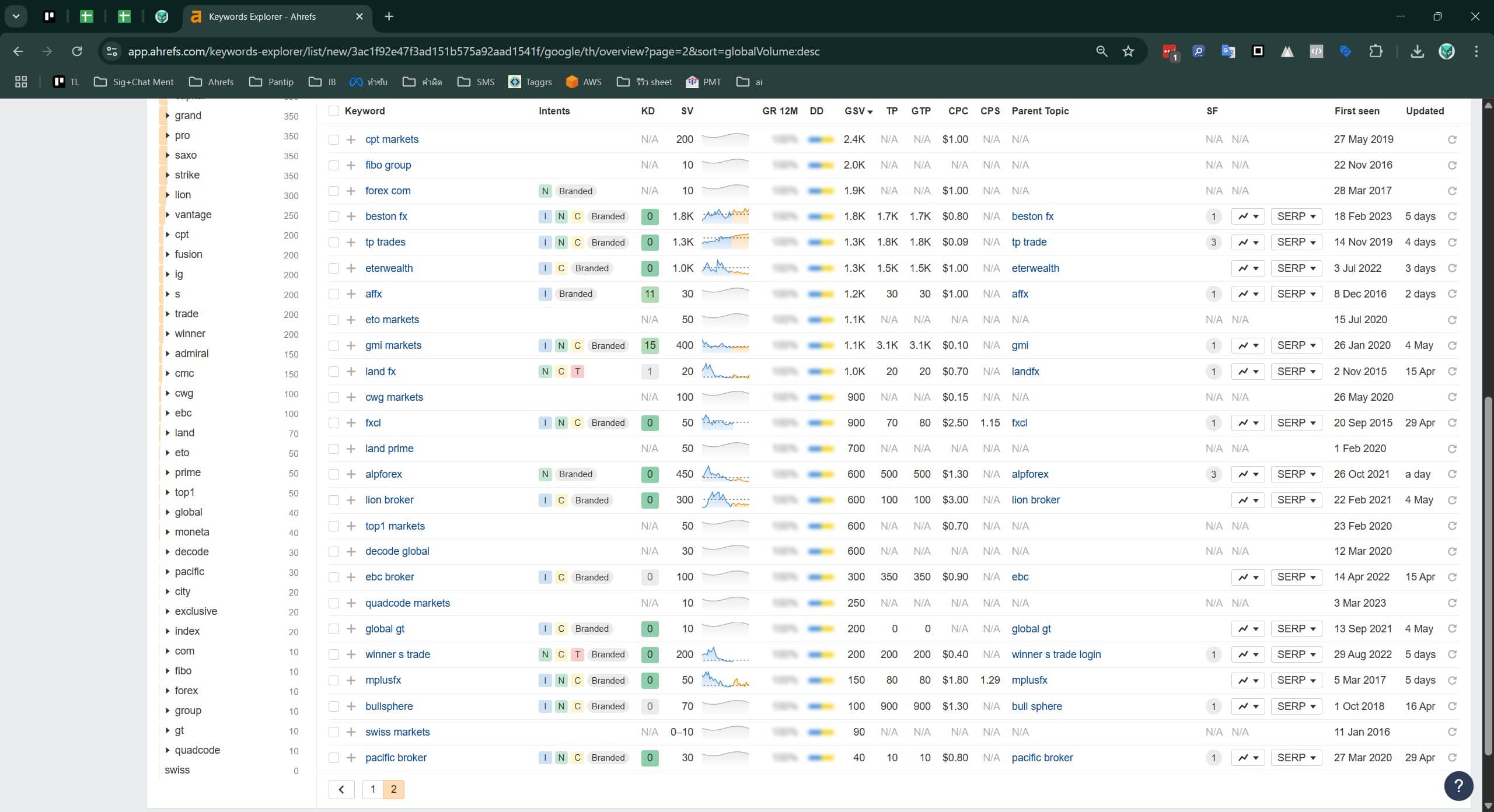The width and height of the screenshot is (1494, 812).
Task: Expand the quadcode term in sidebar
Action: 167,750
